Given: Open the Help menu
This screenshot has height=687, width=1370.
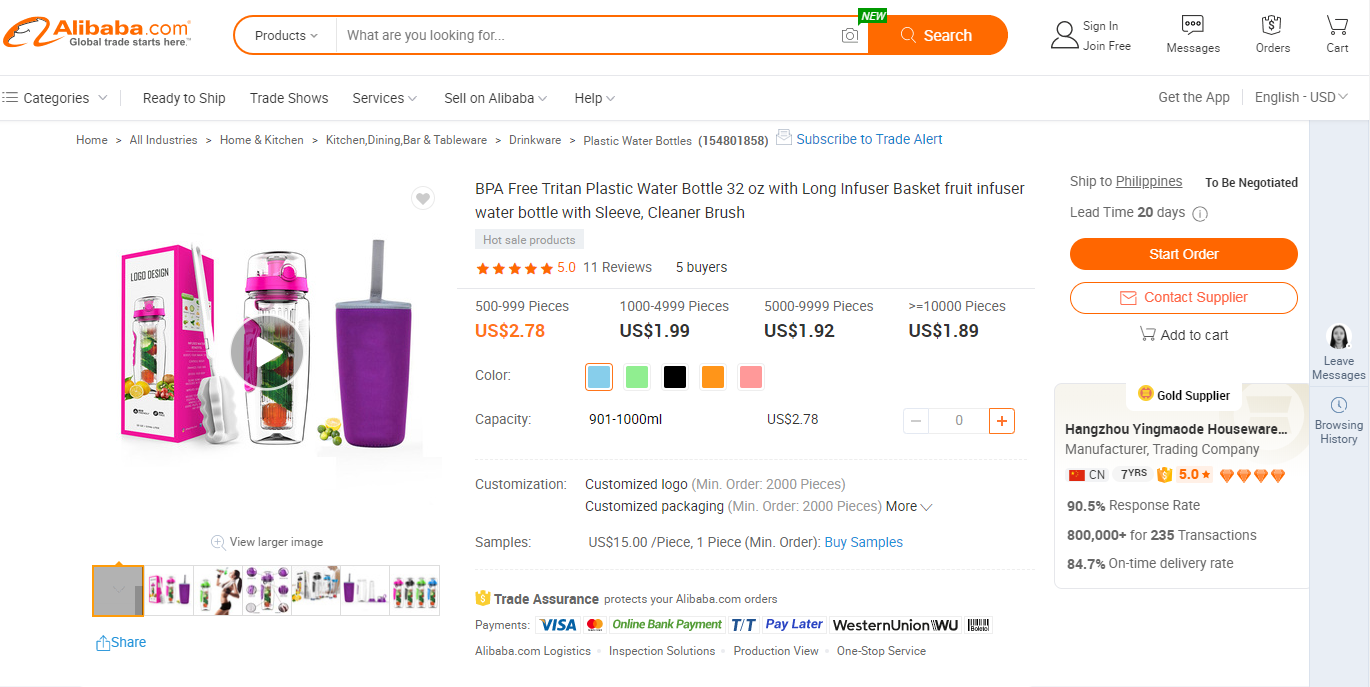Looking at the screenshot, I should (594, 98).
